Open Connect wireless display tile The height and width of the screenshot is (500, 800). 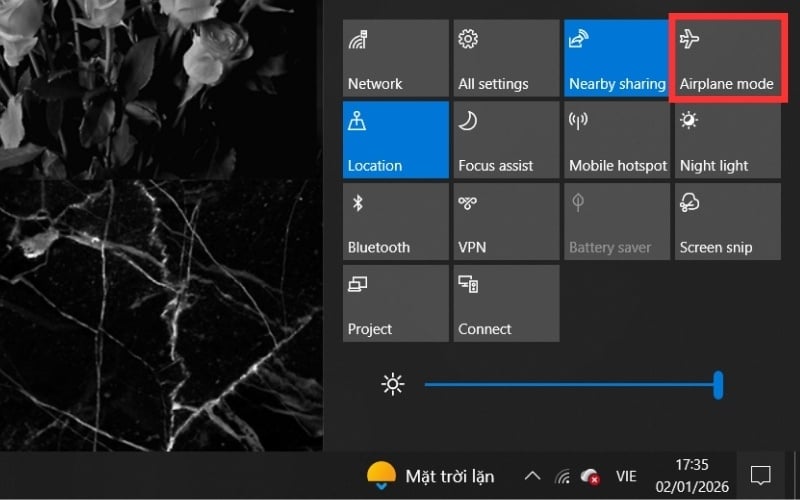pos(505,304)
